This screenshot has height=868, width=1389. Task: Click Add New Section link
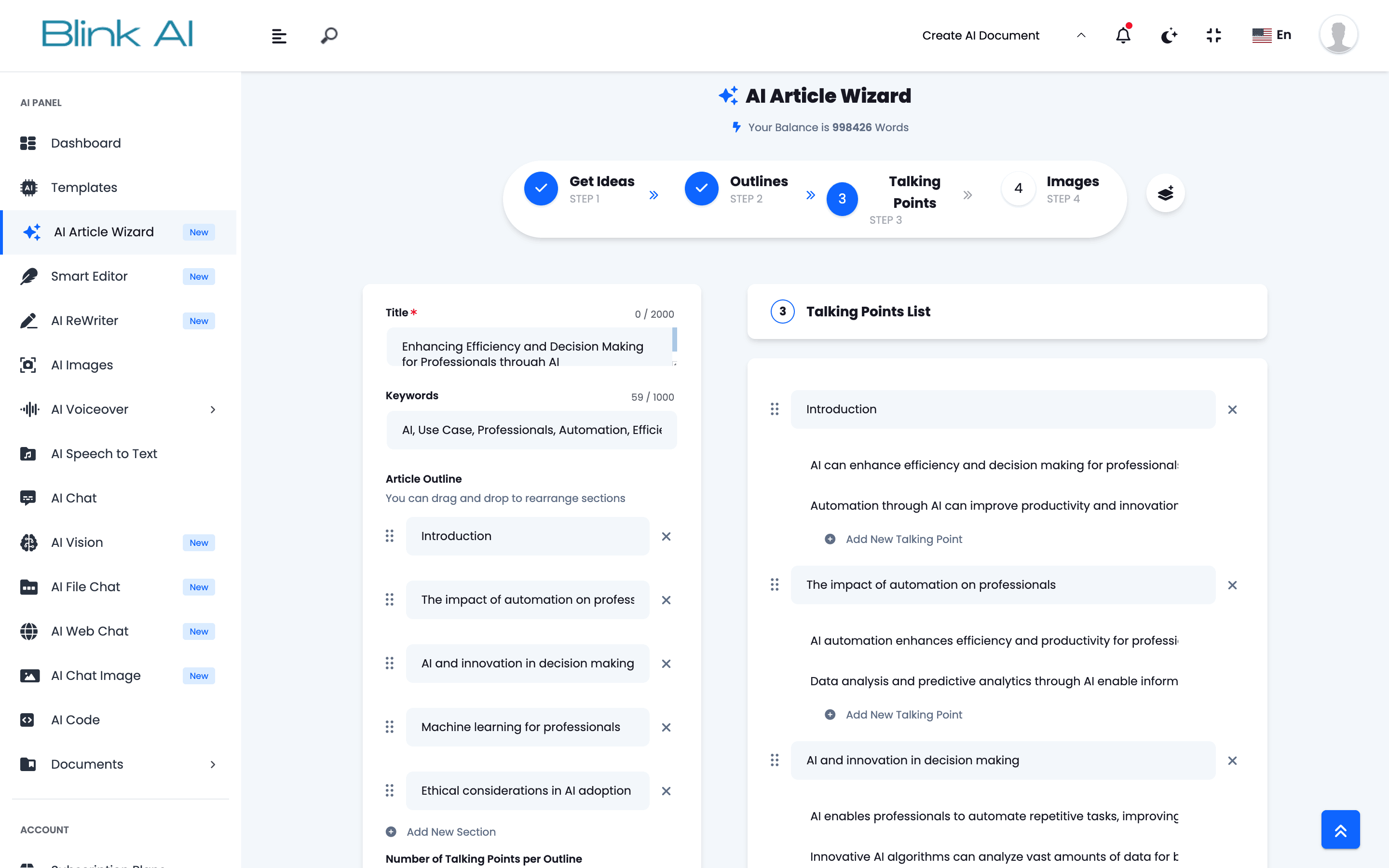point(450,832)
